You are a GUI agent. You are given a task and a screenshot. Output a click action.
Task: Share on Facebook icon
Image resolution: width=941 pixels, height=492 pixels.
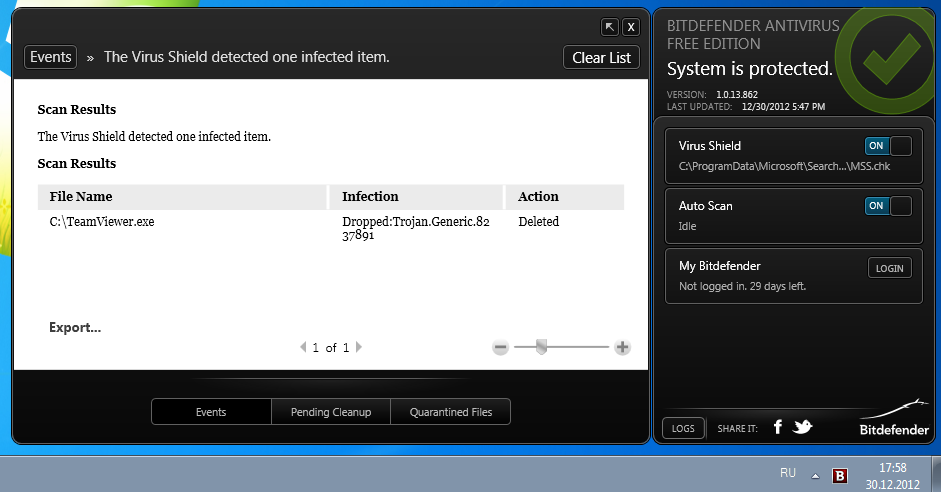pyautogui.click(x=778, y=427)
